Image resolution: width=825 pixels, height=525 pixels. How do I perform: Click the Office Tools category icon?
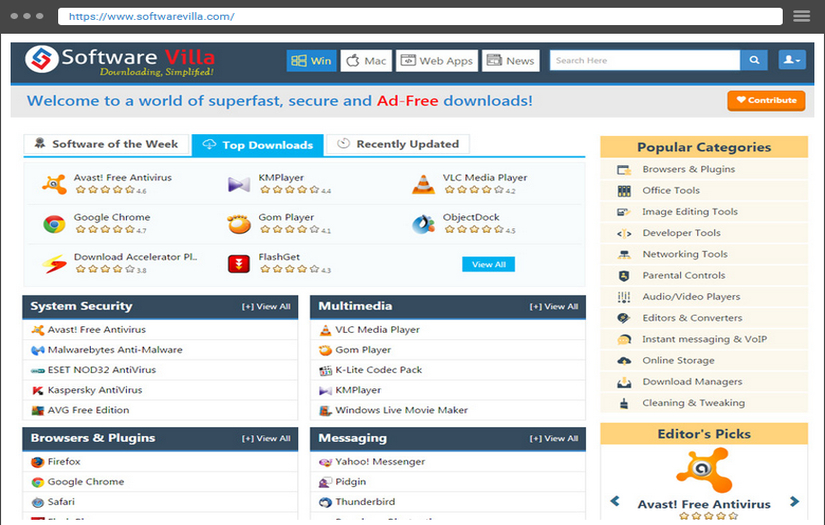coord(624,191)
